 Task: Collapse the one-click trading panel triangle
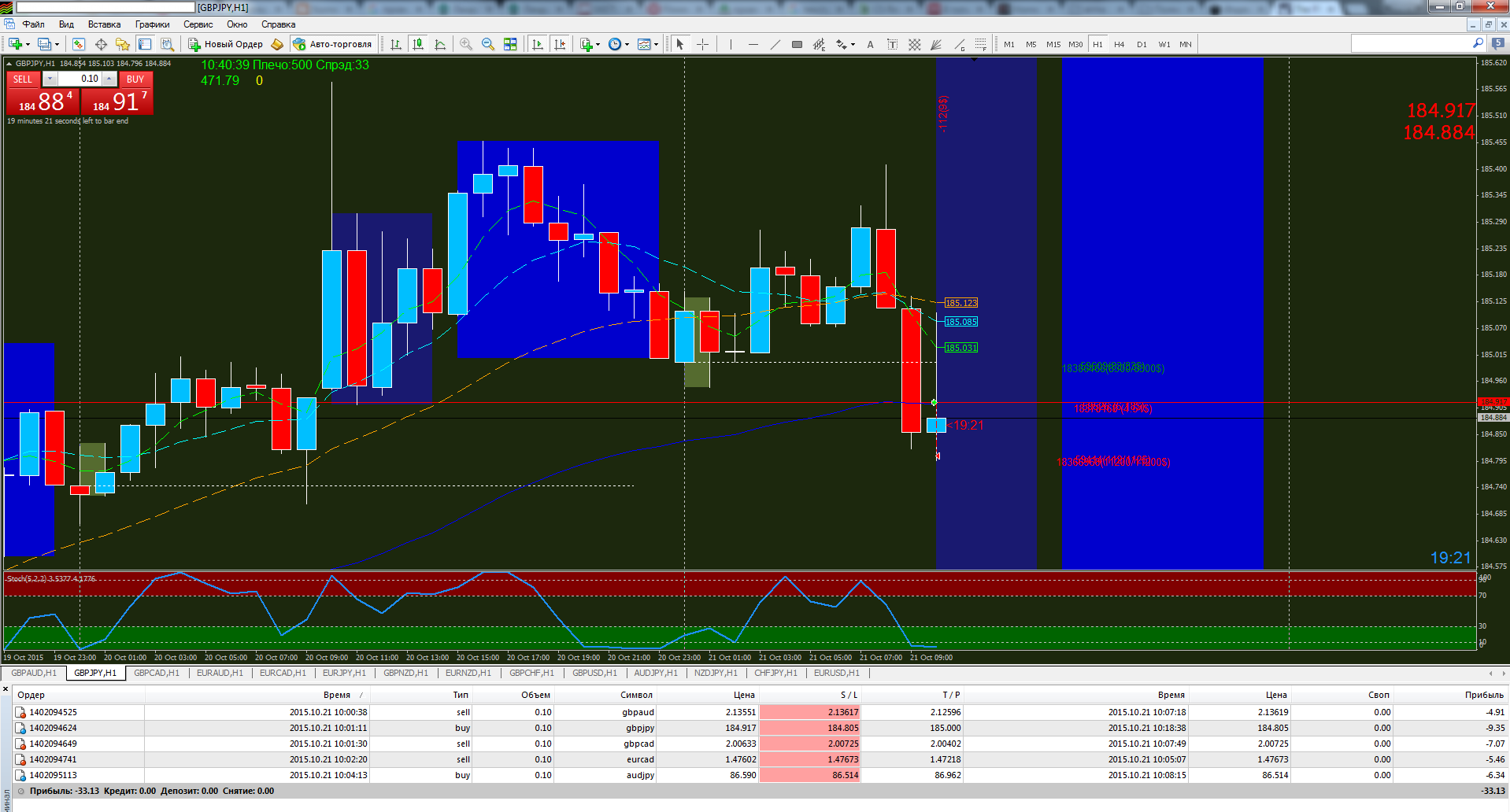pos(9,63)
